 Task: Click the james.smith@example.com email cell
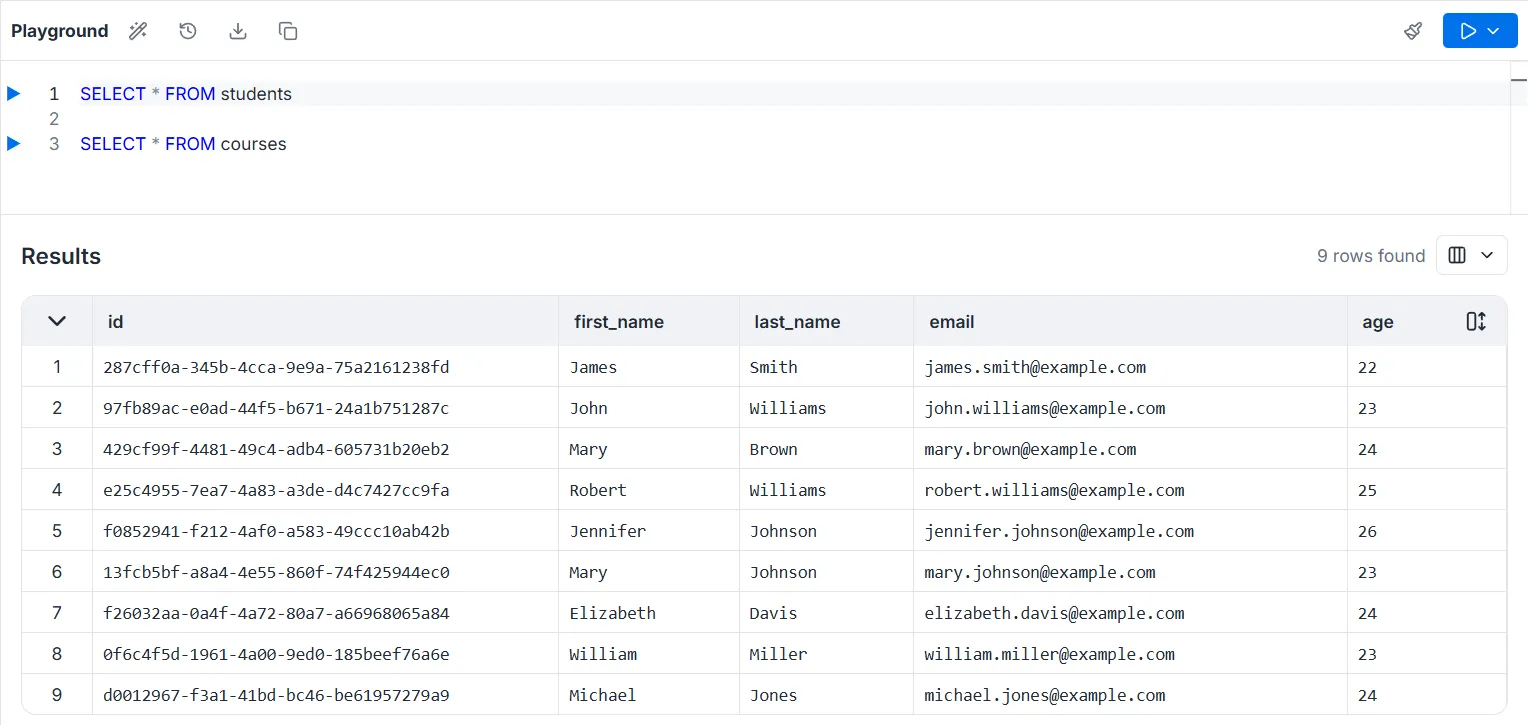[1035, 367]
